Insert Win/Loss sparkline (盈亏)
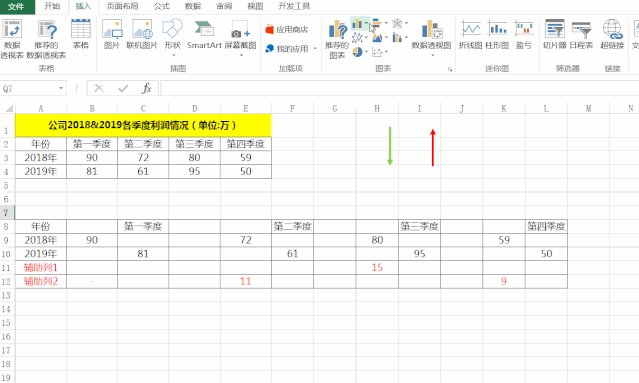The height and width of the screenshot is (383, 639). pyautogui.click(x=524, y=34)
